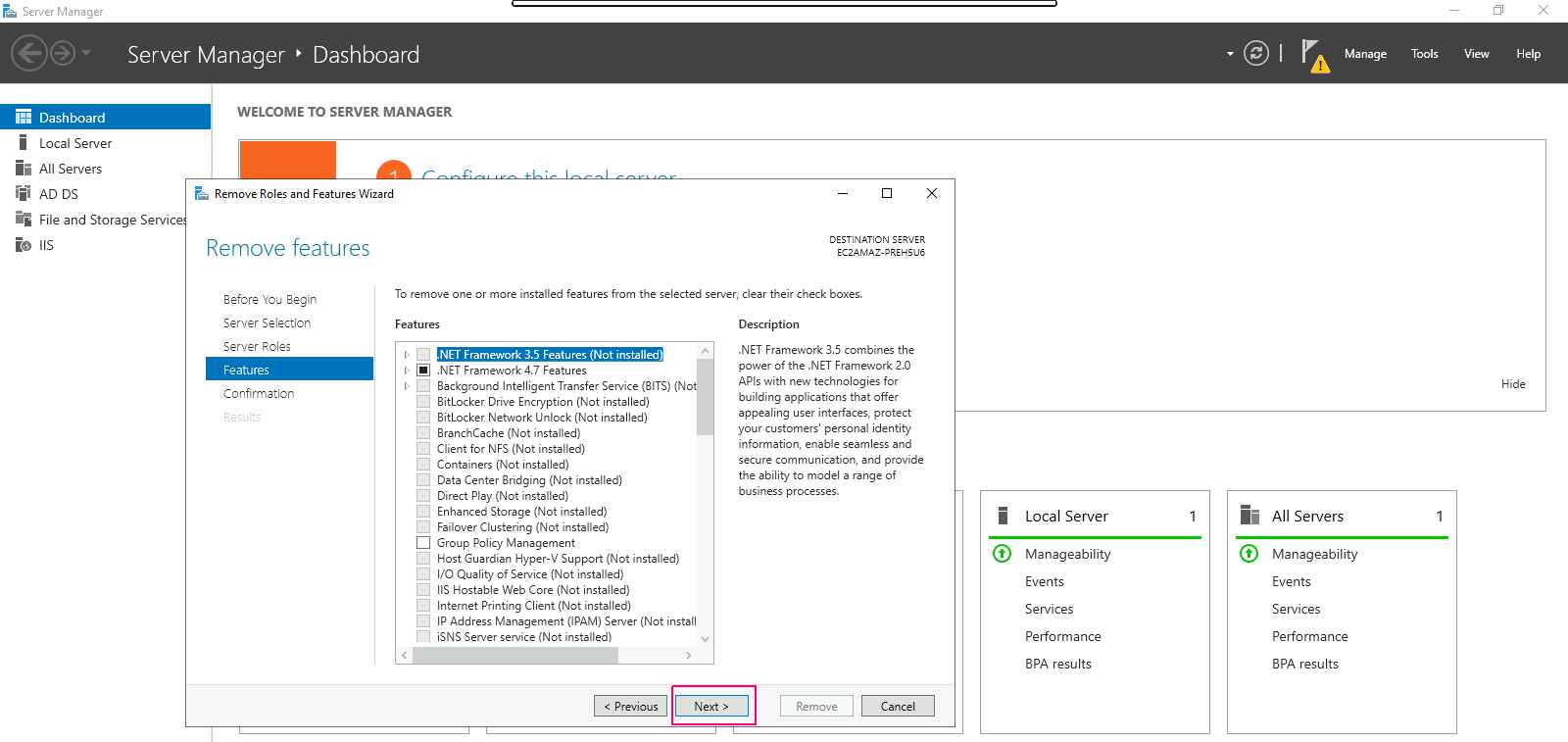This screenshot has height=742, width=1568.
Task: Click the IIS Hostable Web Core checkbox
Action: pyautogui.click(x=423, y=590)
